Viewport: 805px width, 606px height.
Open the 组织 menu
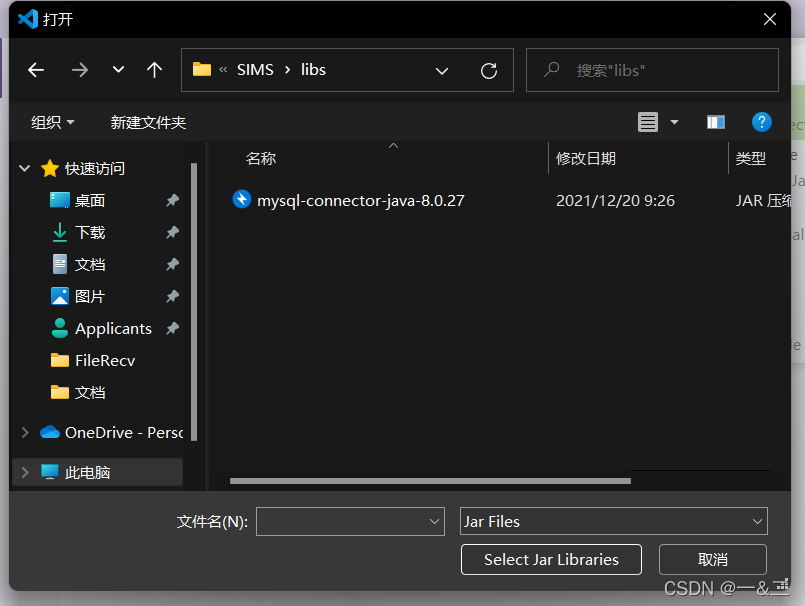52,122
